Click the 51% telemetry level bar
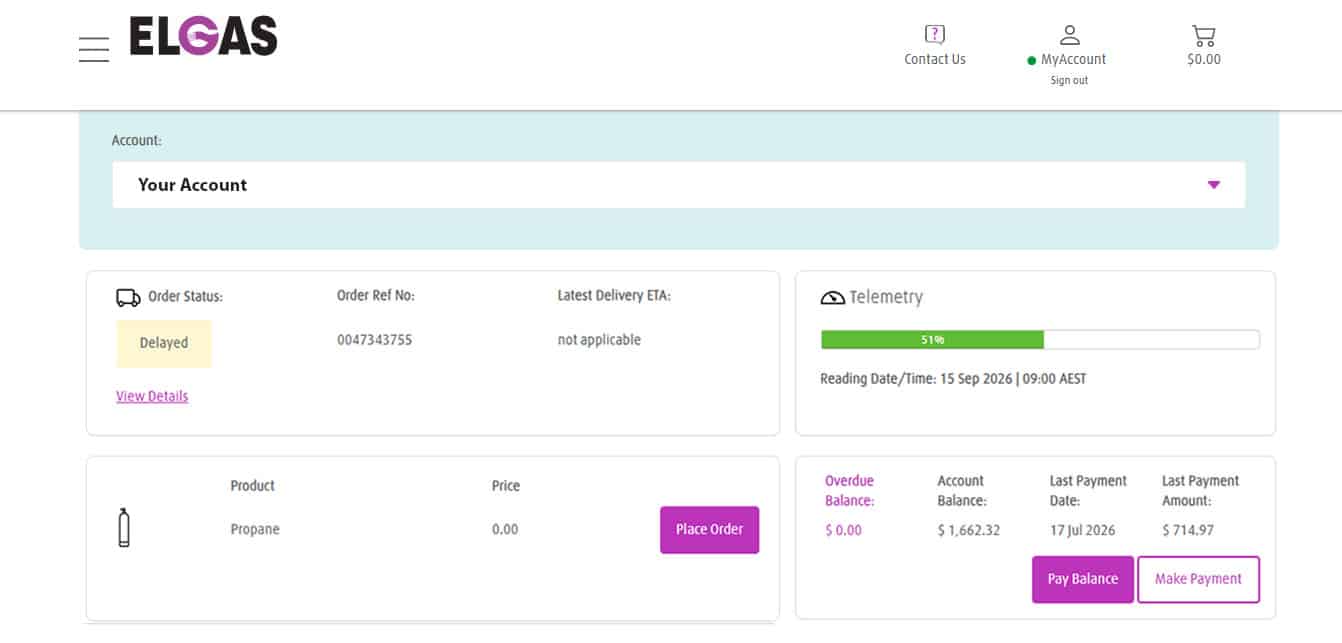Image resolution: width=1342 pixels, height=643 pixels. coord(1040,340)
